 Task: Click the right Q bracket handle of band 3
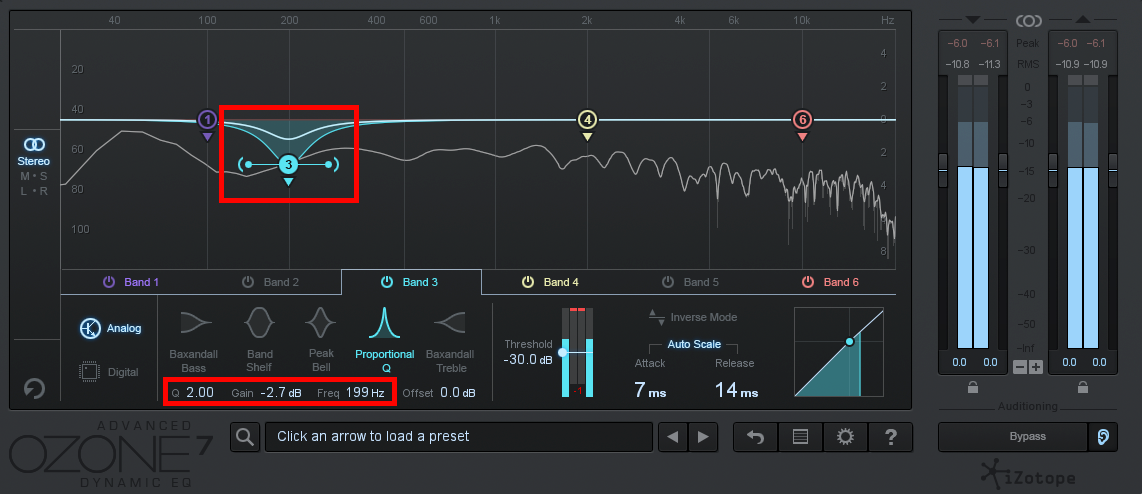coord(331,165)
